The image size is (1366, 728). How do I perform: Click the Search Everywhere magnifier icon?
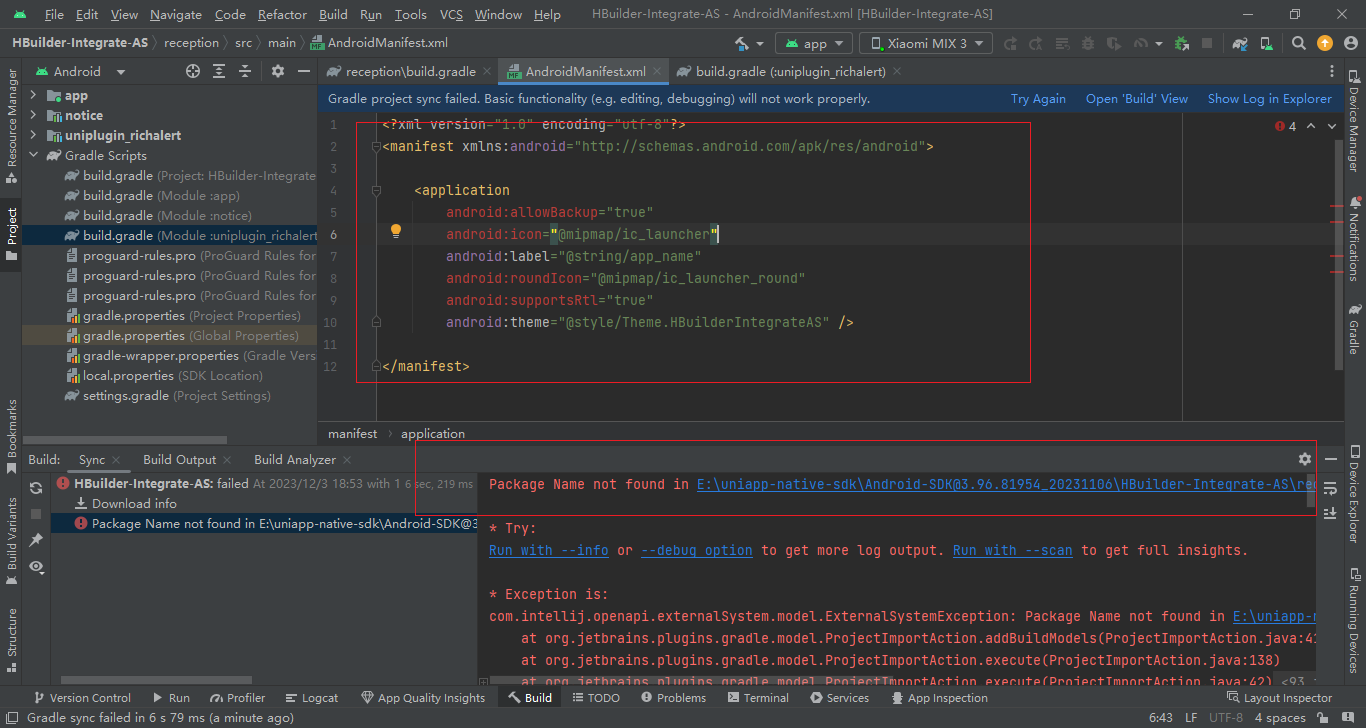[1298, 44]
